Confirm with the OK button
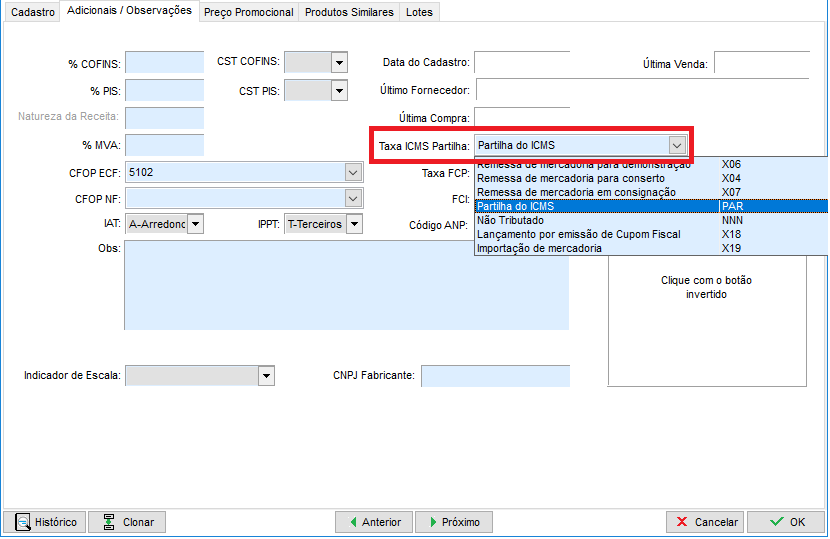This screenshot has width=830, height=539. tap(785, 522)
